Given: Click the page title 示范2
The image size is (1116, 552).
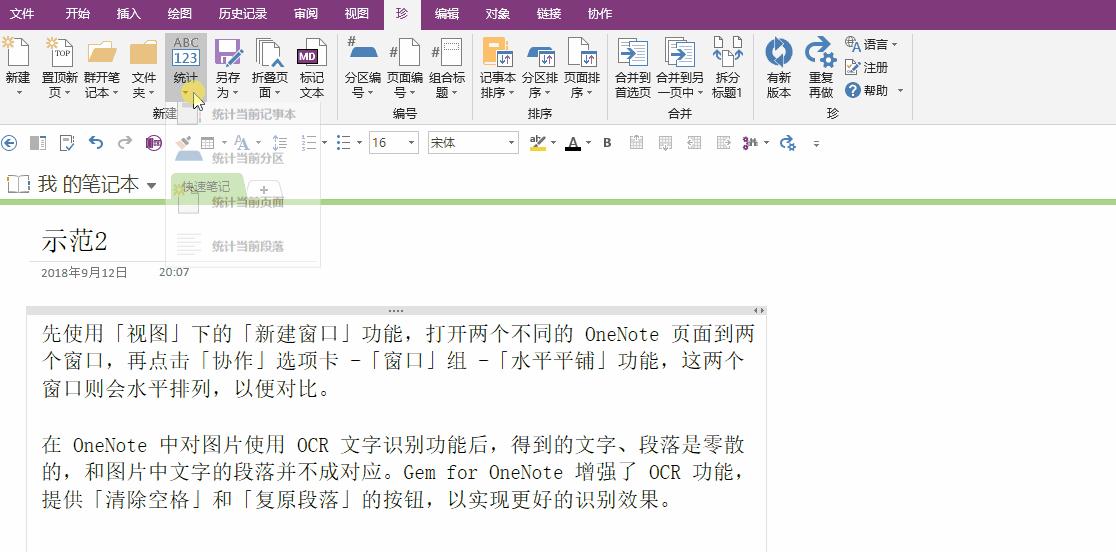Looking at the screenshot, I should click(74, 241).
